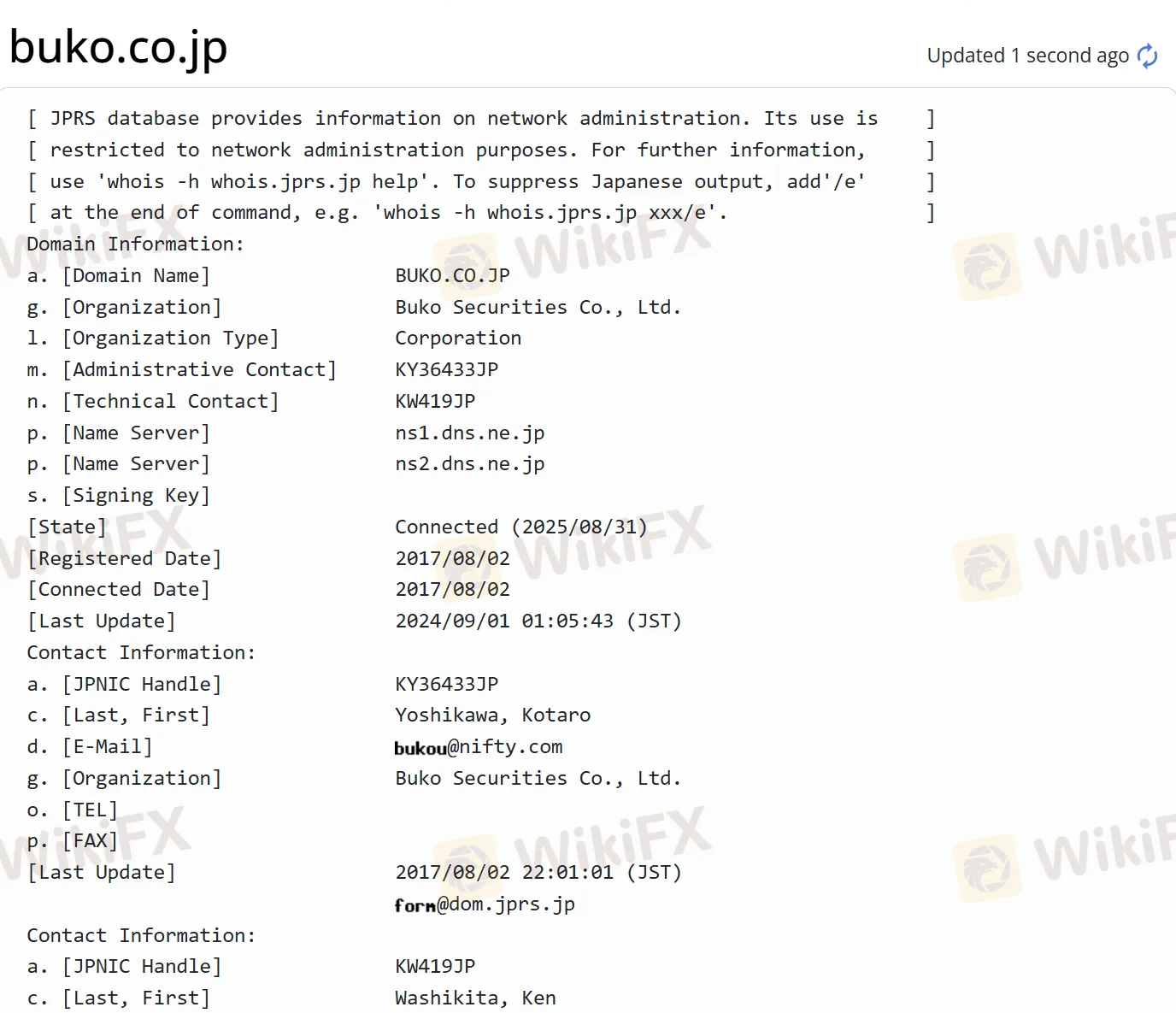Select Connected Date value 2017/08/02
The height and width of the screenshot is (1013, 1176).
pyautogui.click(x=452, y=589)
